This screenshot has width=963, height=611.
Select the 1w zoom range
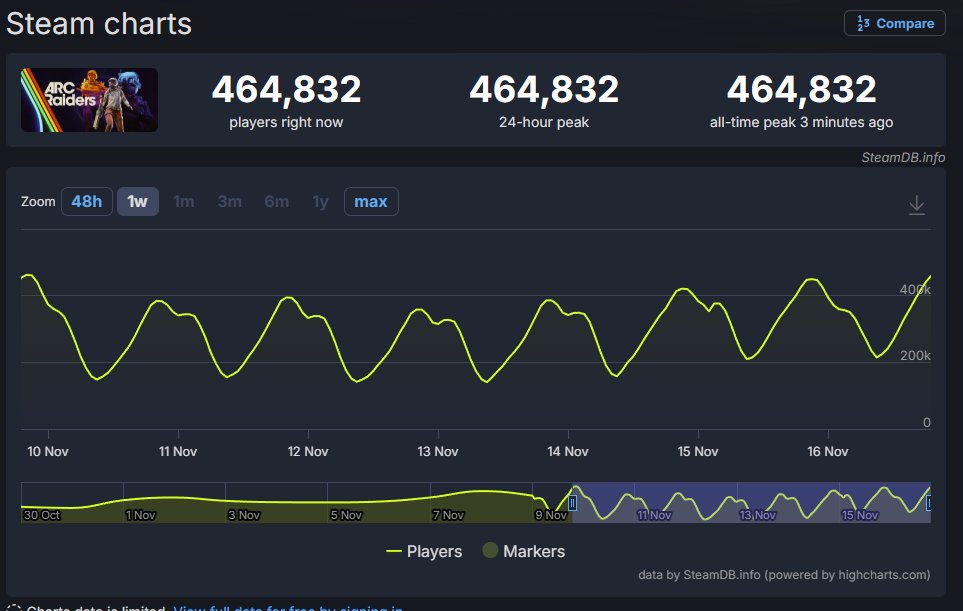[x=137, y=201]
